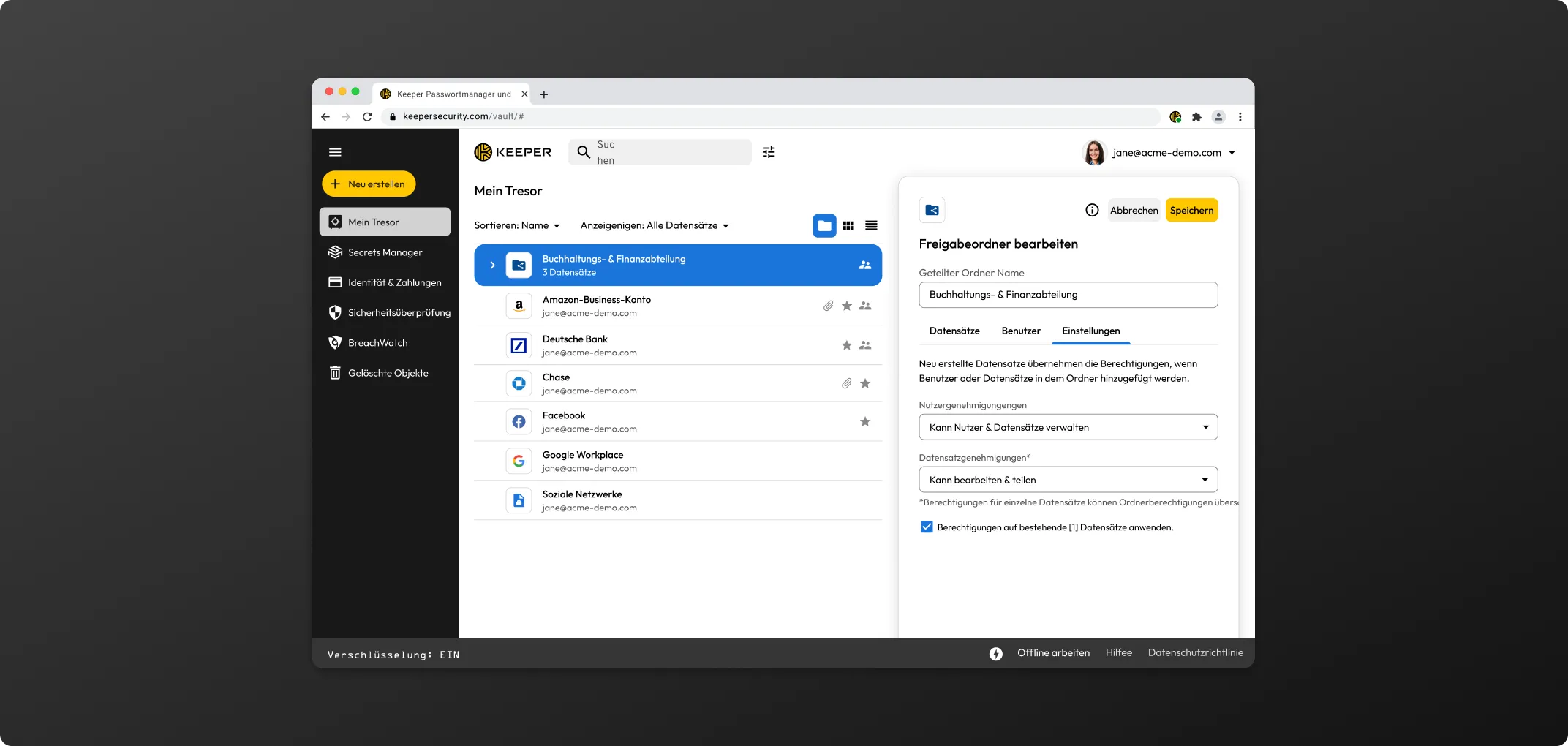The height and width of the screenshot is (746, 1568).
Task: Open Facebook record
Action: coord(678,421)
